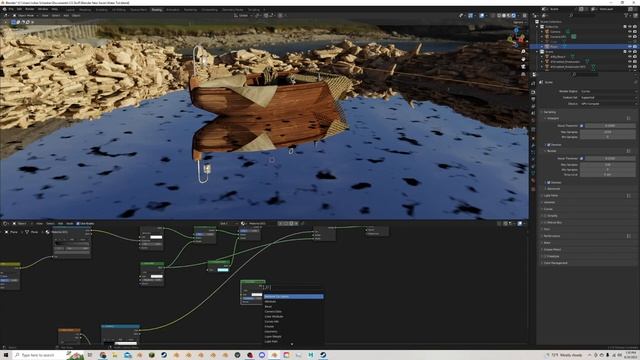The width and height of the screenshot is (640, 360).
Task: Switch to the Layout workspace tab
Action: pyautogui.click(x=70, y=9)
